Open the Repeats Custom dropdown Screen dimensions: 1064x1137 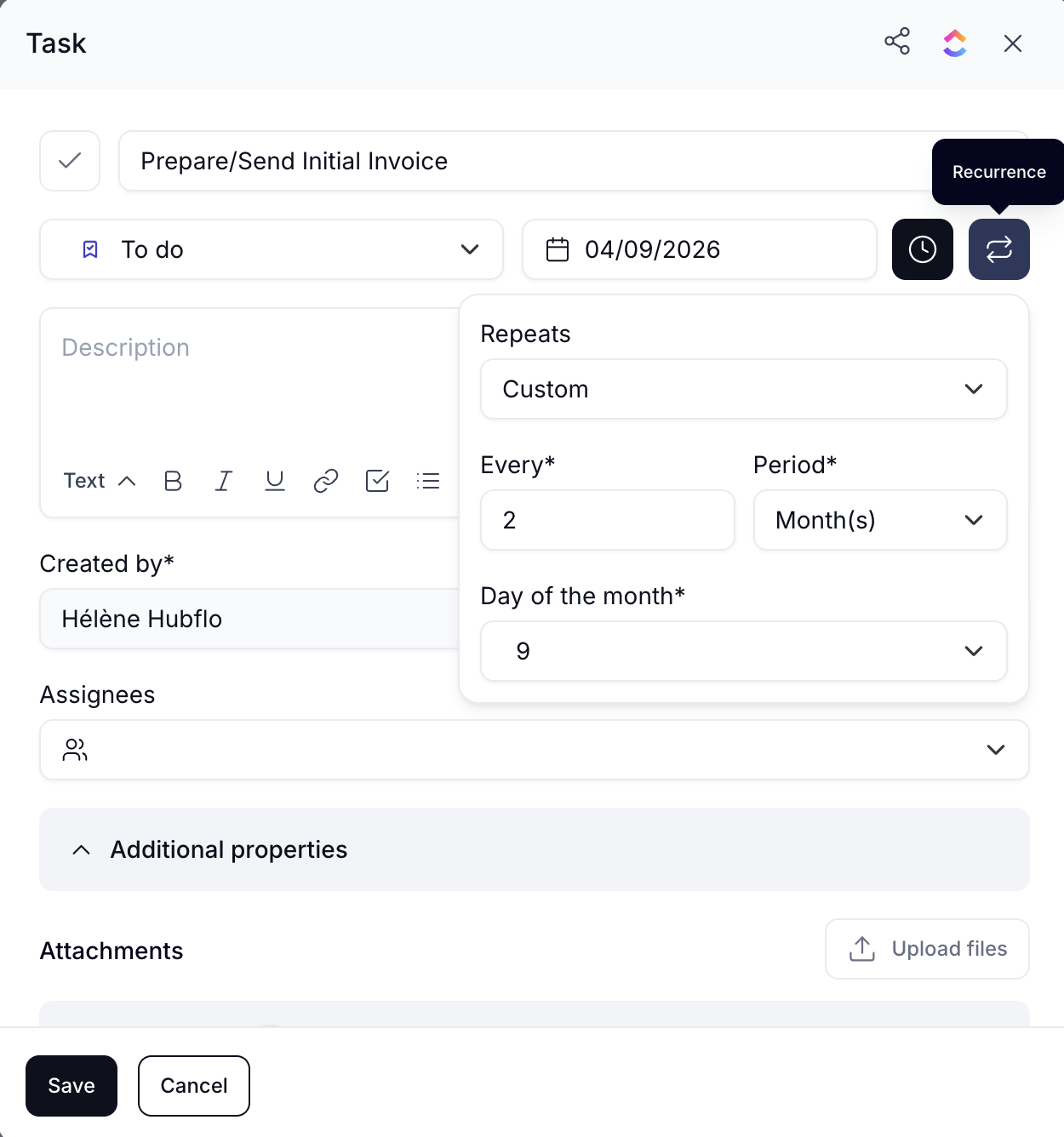743,389
